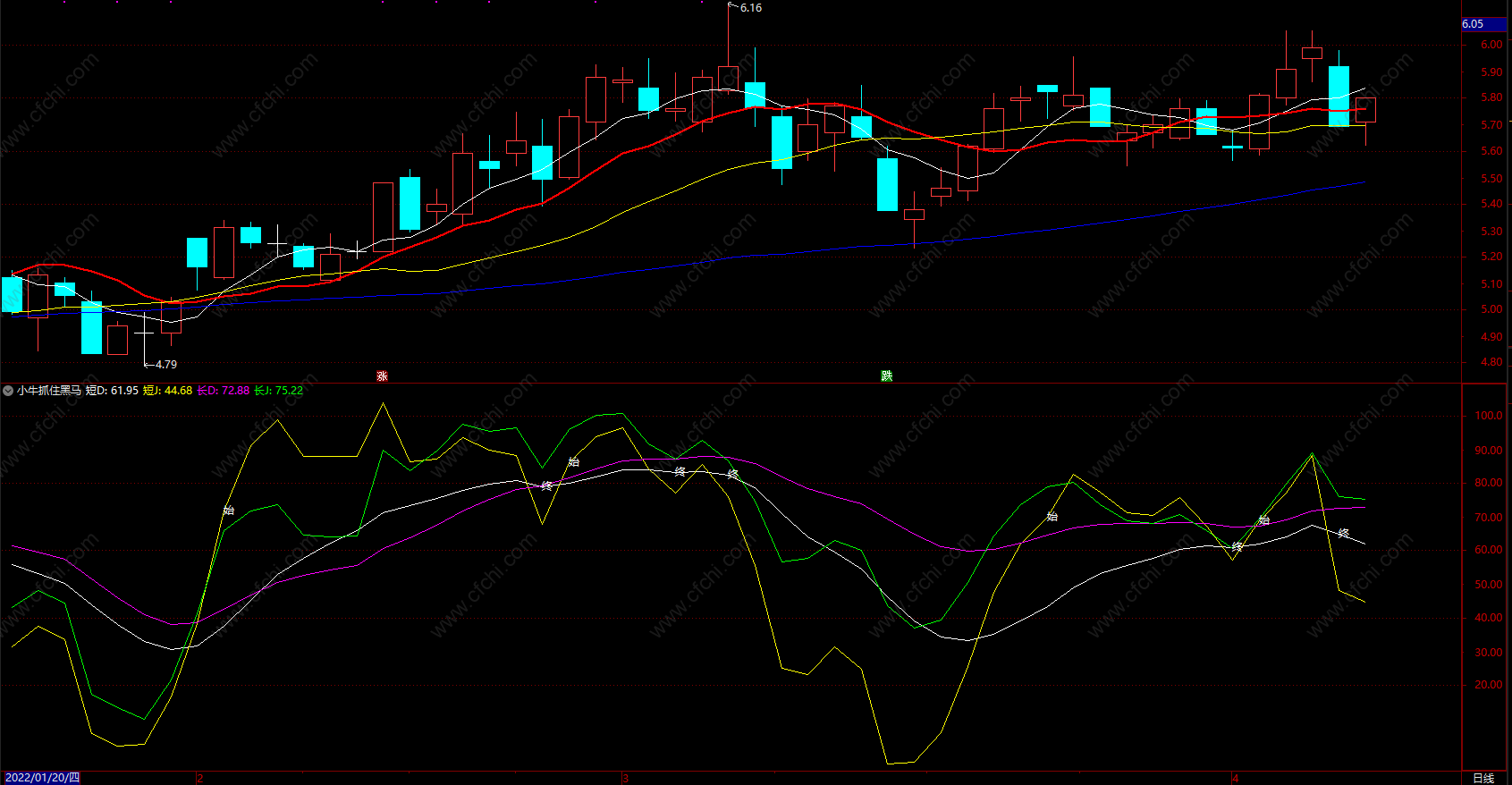Click the indicator name 小牛抓住黑马

(49, 391)
